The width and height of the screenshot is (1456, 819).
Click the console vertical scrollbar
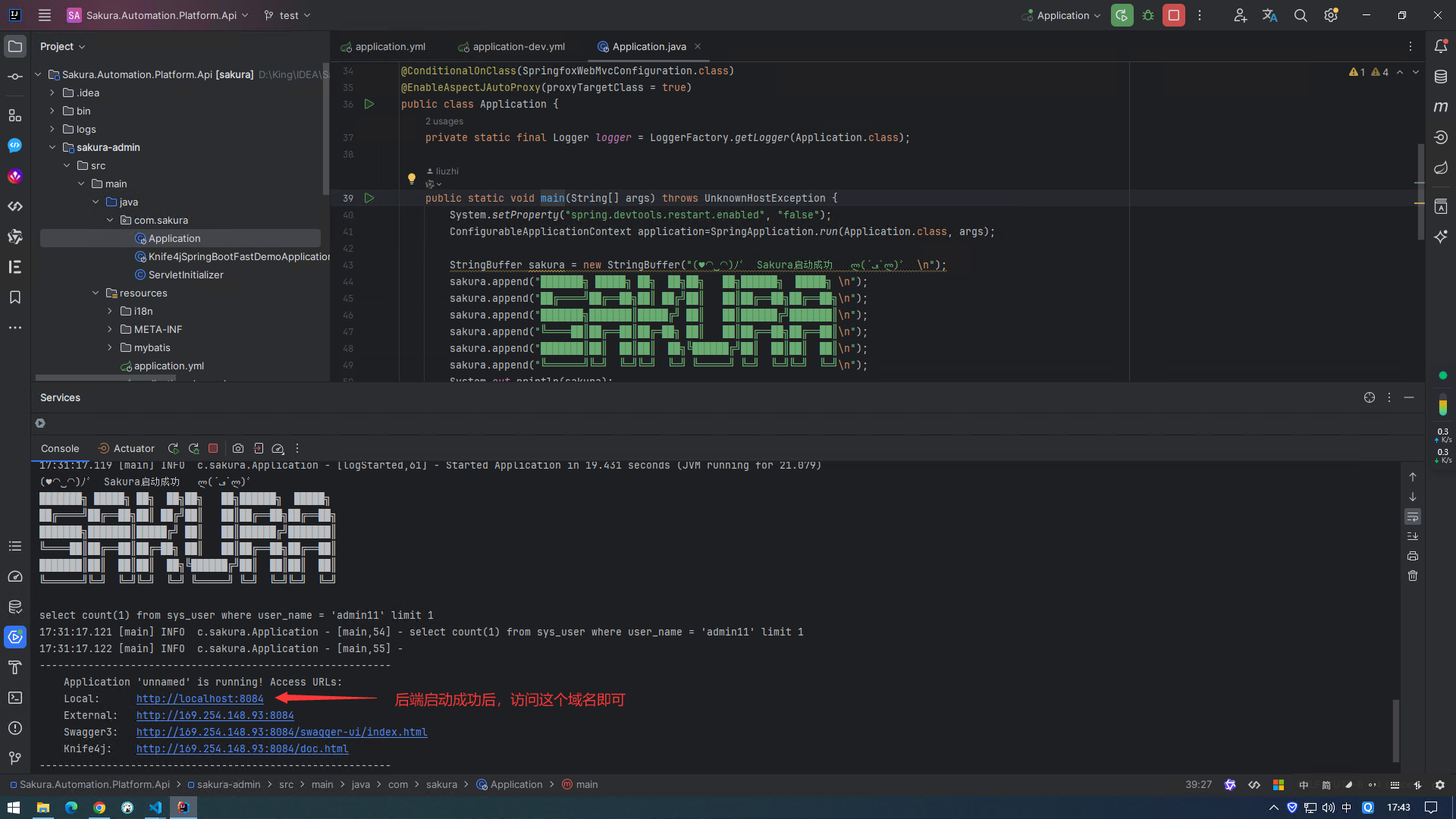pos(1395,730)
